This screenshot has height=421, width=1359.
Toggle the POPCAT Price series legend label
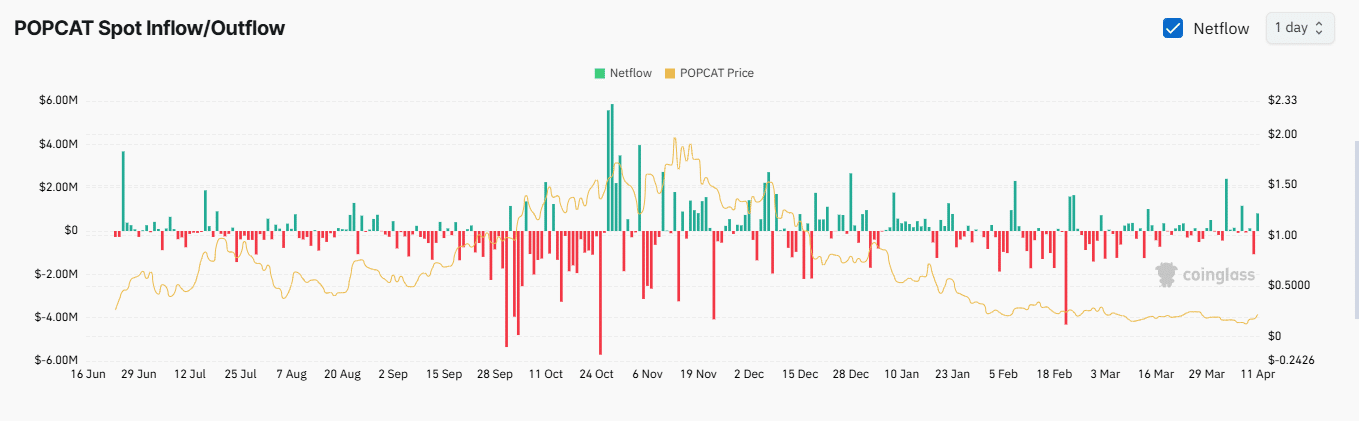[x=716, y=73]
